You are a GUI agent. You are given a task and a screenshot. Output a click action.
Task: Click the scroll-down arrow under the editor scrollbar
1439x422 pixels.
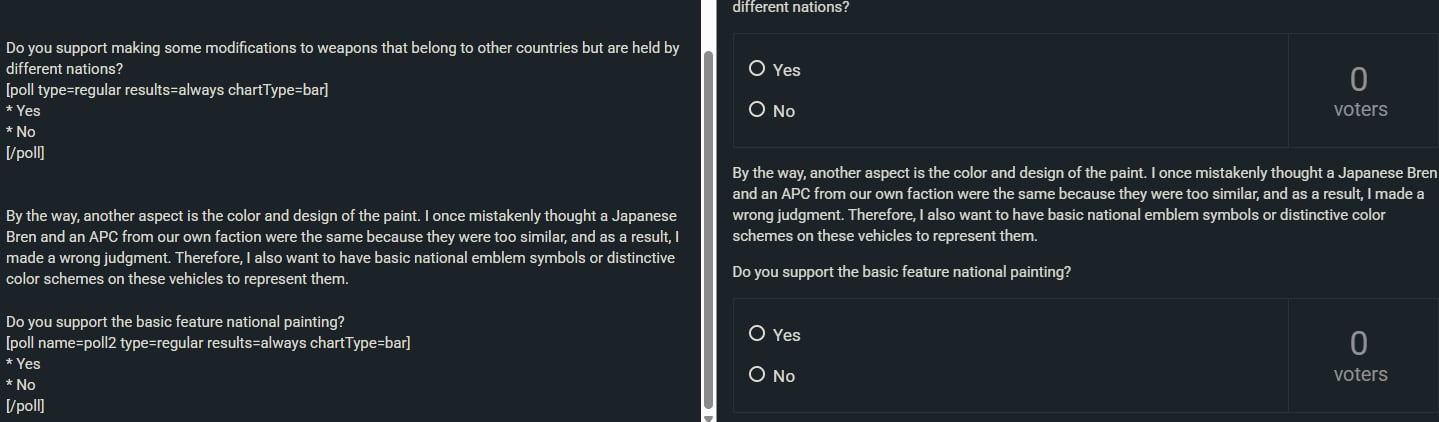[710, 417]
